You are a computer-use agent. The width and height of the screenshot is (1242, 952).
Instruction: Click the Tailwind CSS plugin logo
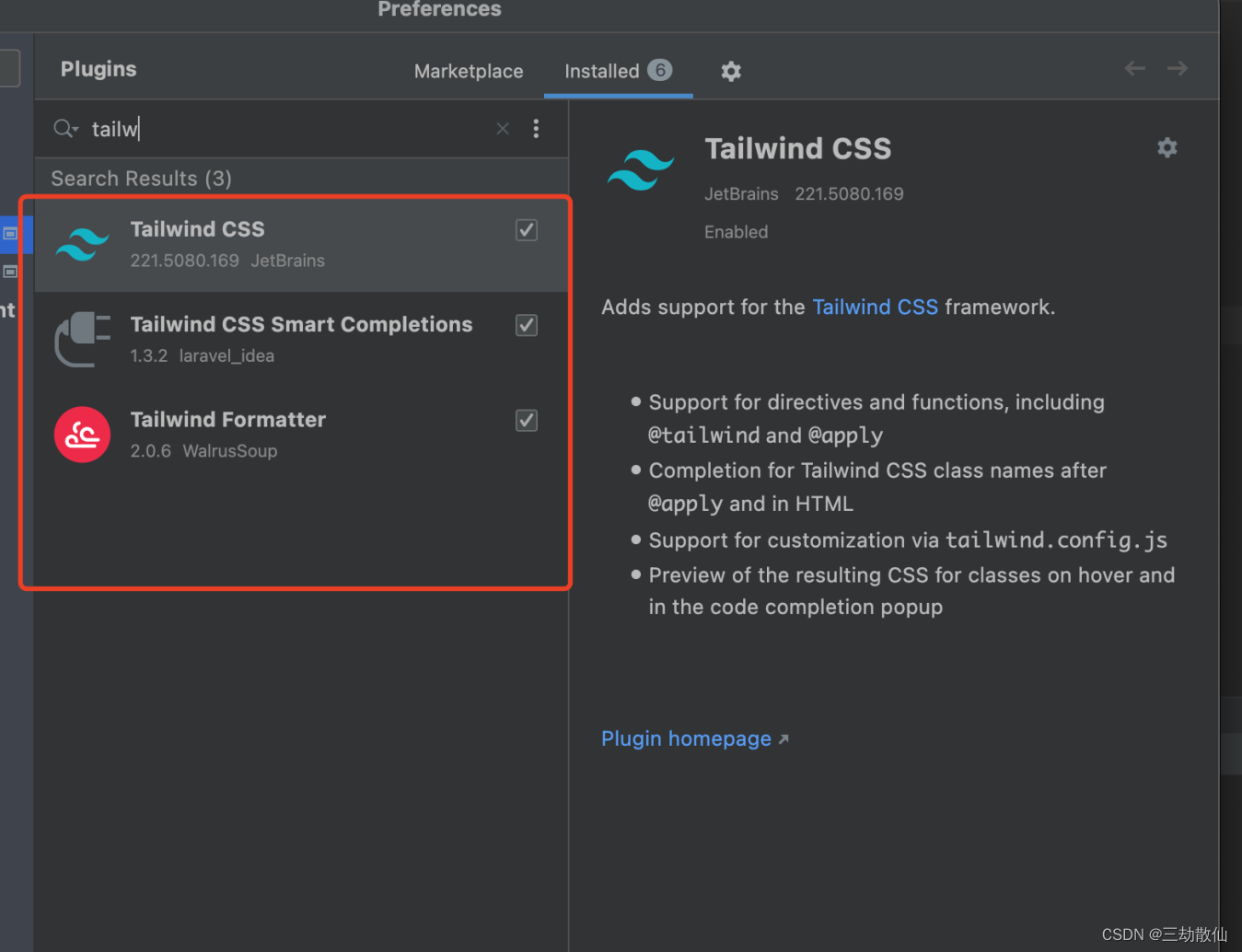[82, 243]
